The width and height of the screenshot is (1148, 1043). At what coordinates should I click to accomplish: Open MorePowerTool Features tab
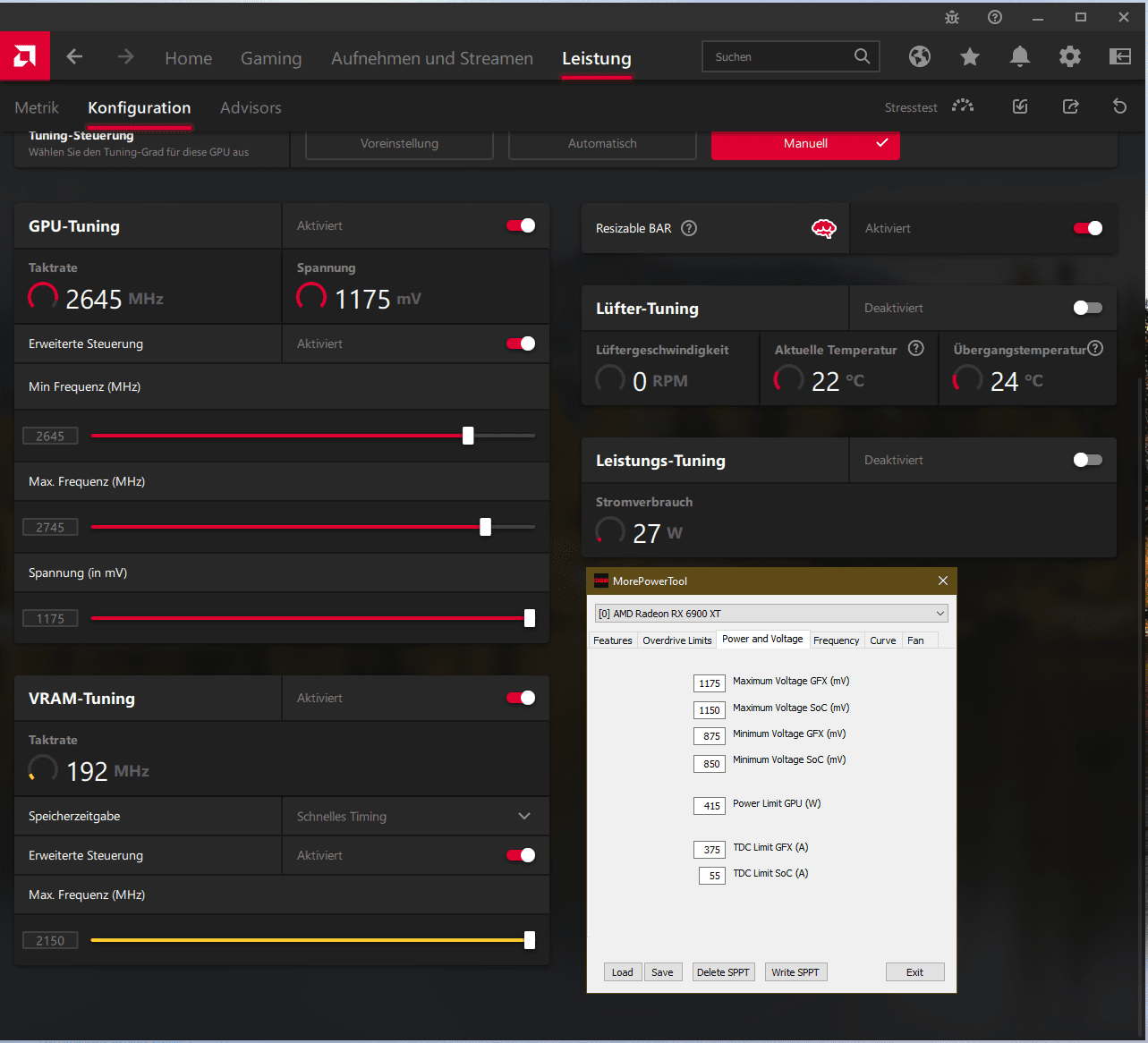[613, 640]
